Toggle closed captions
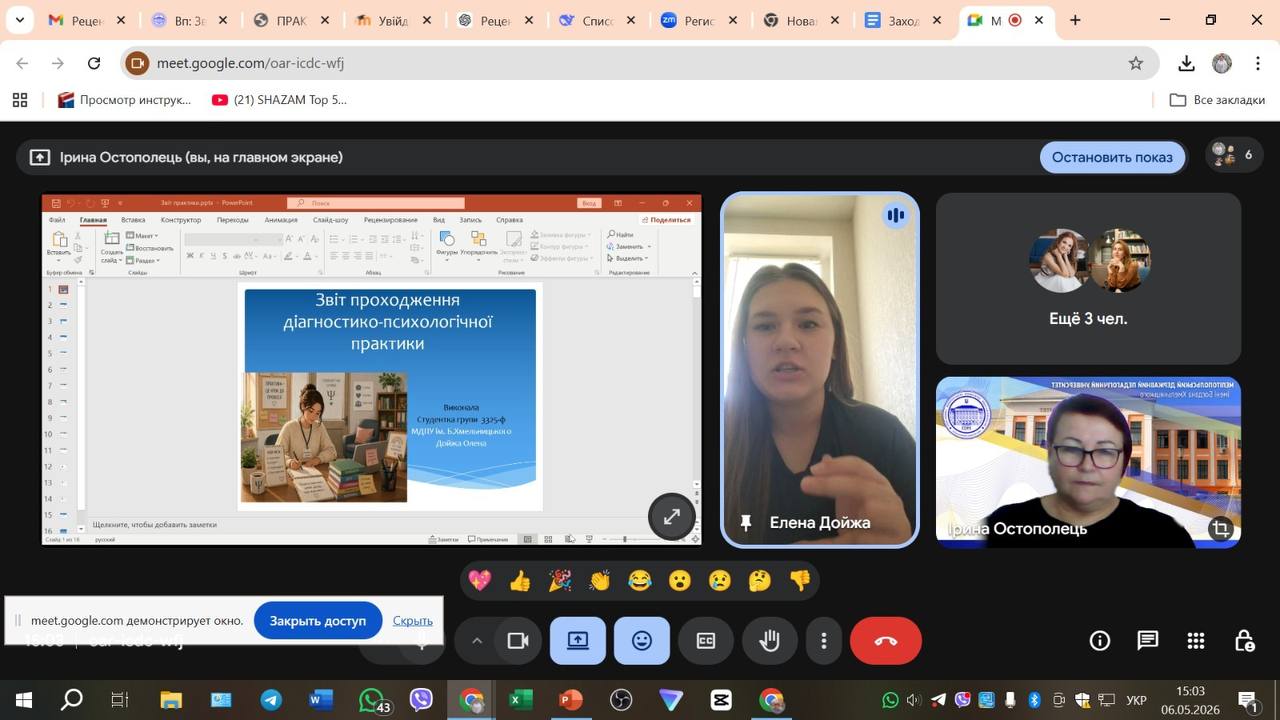 click(706, 641)
